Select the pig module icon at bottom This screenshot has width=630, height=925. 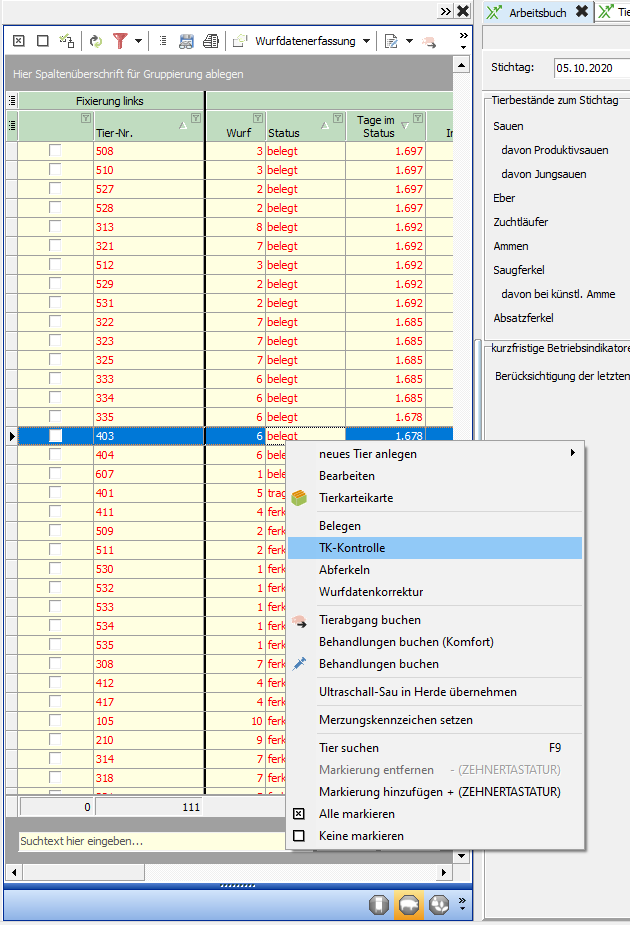pos(408,905)
